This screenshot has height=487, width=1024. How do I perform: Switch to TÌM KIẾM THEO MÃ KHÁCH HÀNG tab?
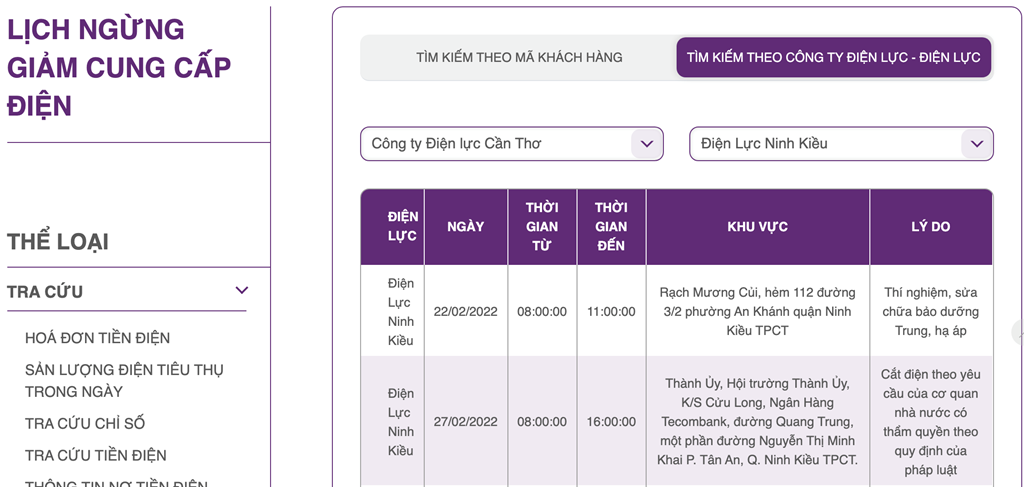(519, 57)
